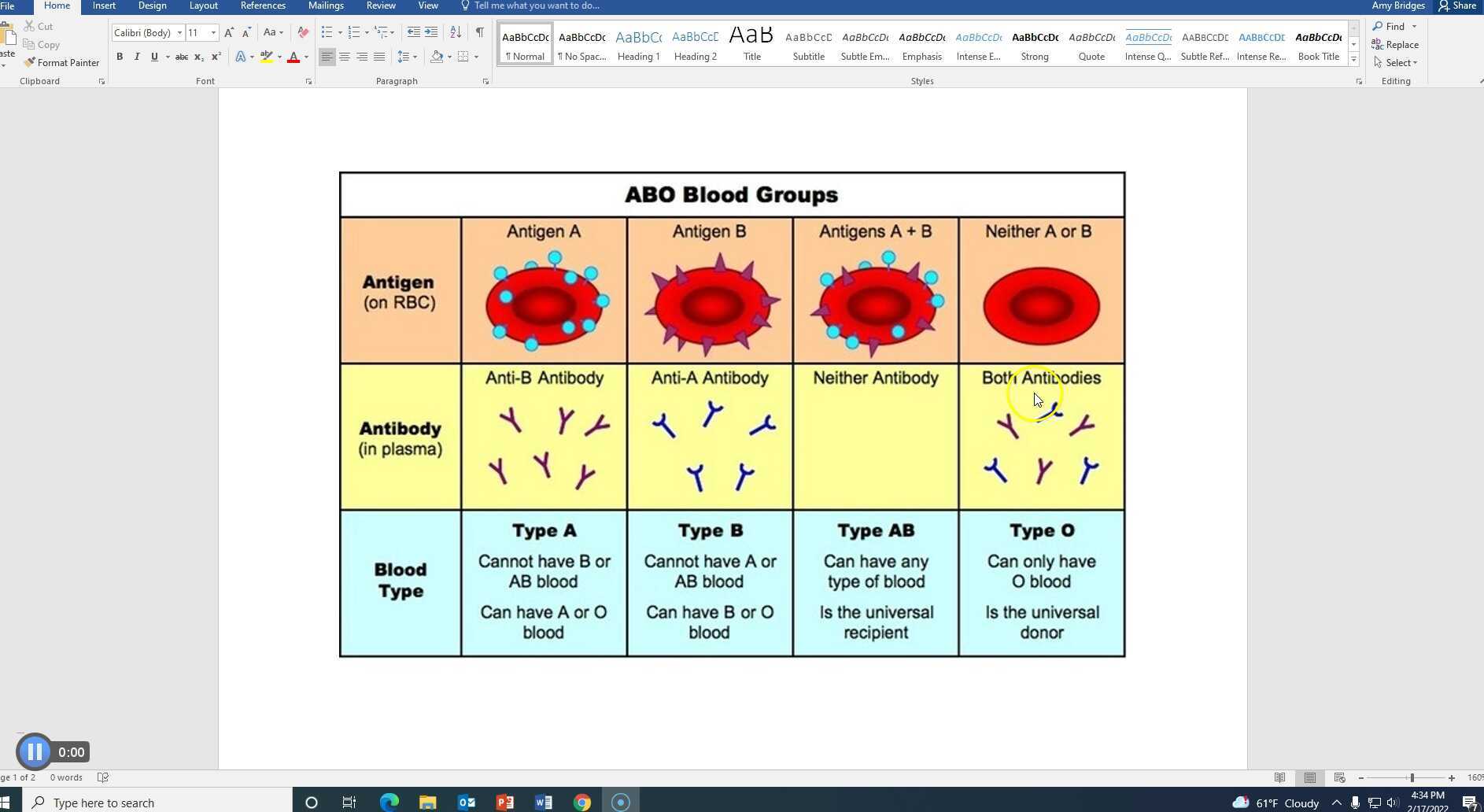Open the References ribbon tab
The width and height of the screenshot is (1484, 812).
(263, 6)
